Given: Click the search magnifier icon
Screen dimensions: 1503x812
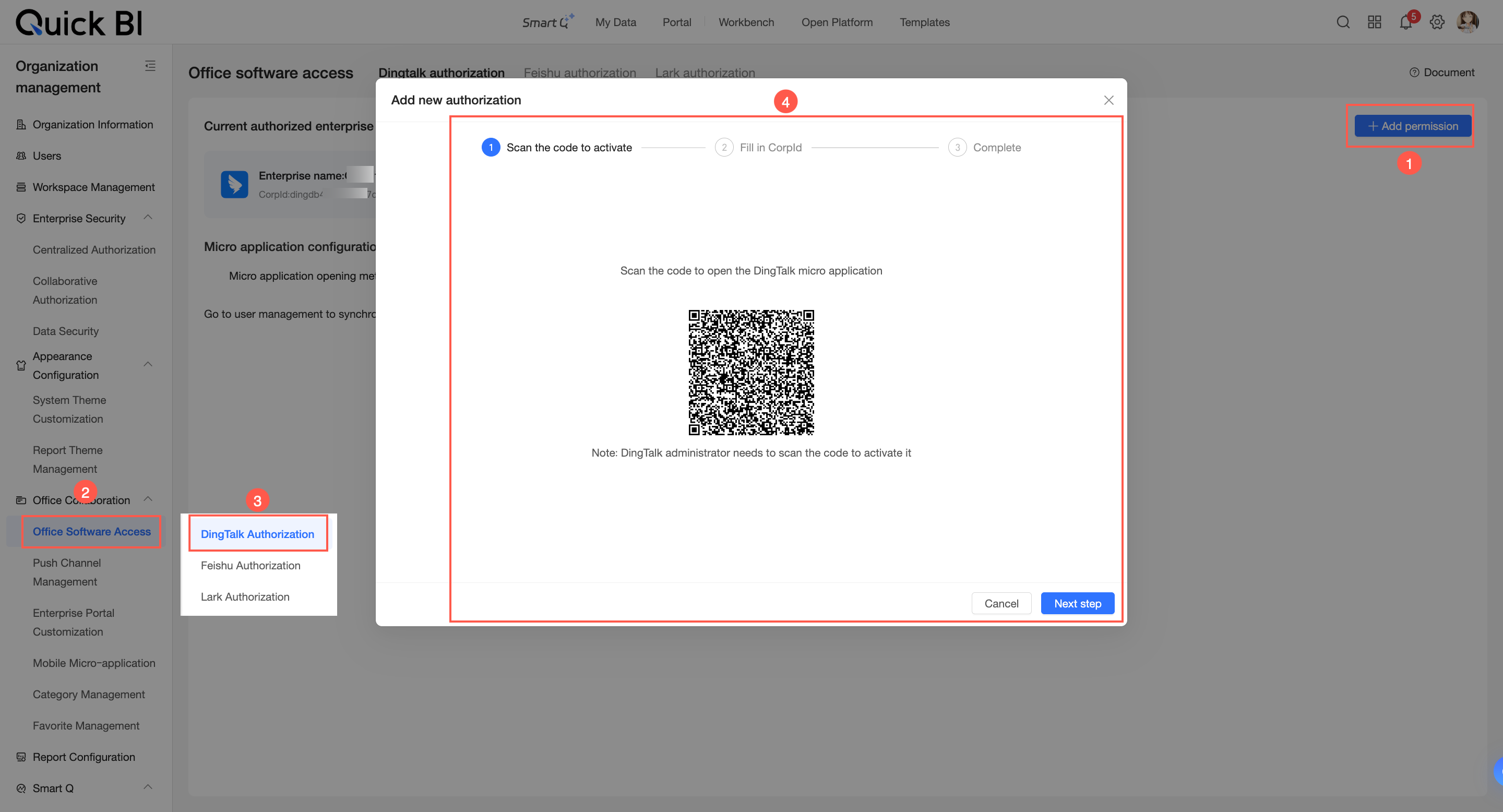Looking at the screenshot, I should click(x=1343, y=22).
